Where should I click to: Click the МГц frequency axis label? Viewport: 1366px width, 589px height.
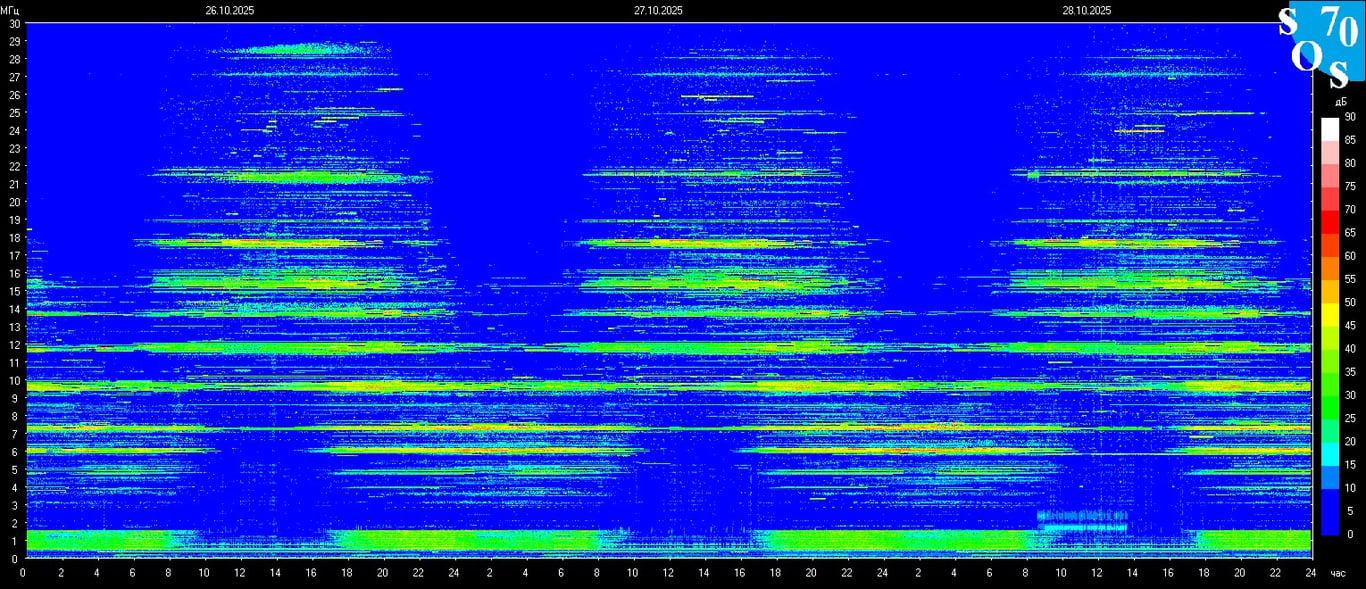10,10
